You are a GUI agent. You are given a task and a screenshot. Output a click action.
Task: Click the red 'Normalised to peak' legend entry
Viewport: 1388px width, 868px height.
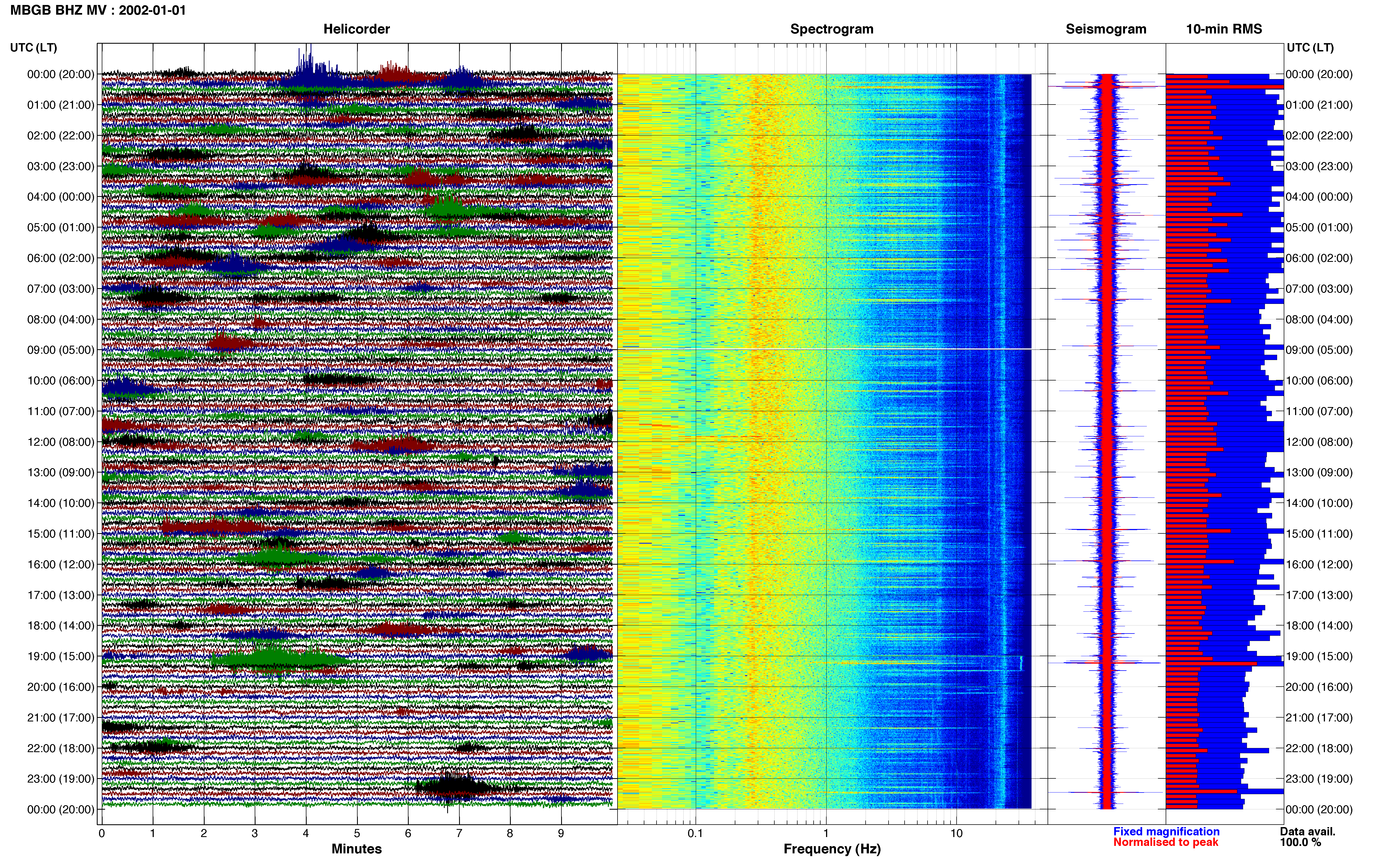(1165, 842)
